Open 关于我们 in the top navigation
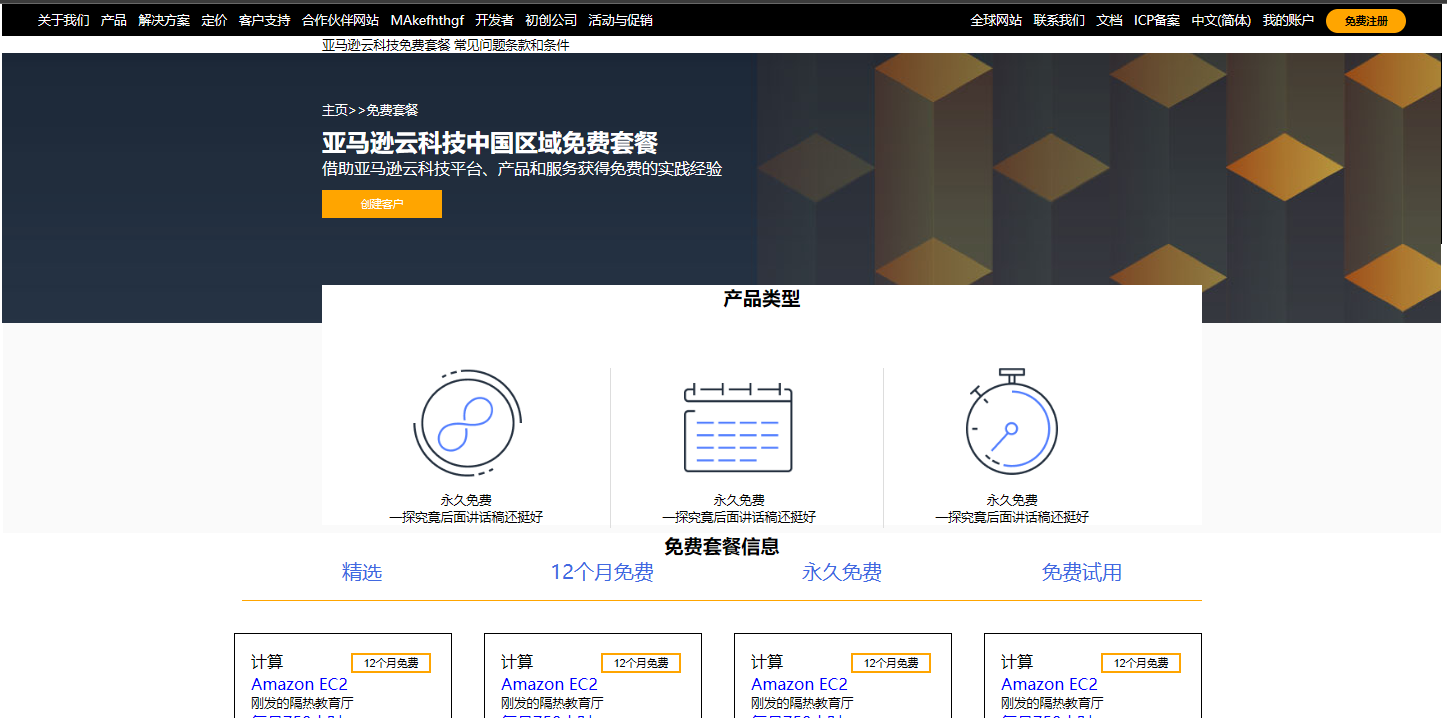1447x718 pixels. 64,20
